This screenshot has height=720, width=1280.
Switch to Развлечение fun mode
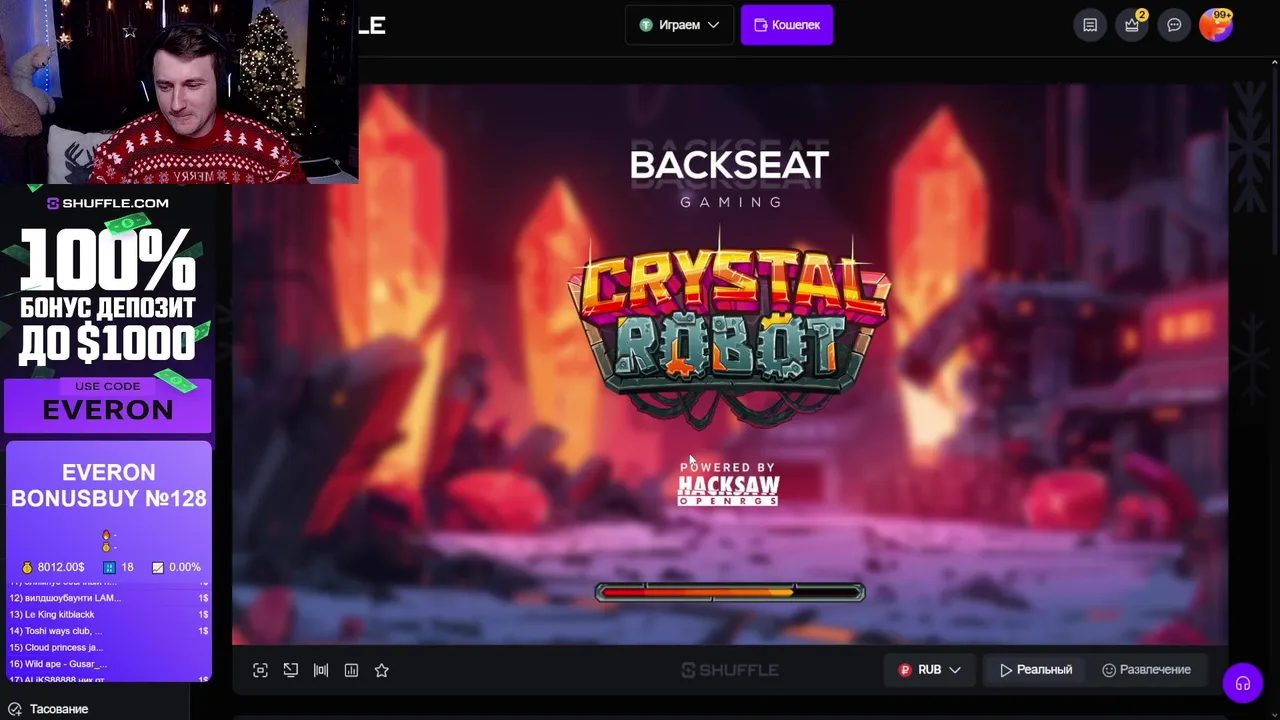pyautogui.click(x=1146, y=670)
